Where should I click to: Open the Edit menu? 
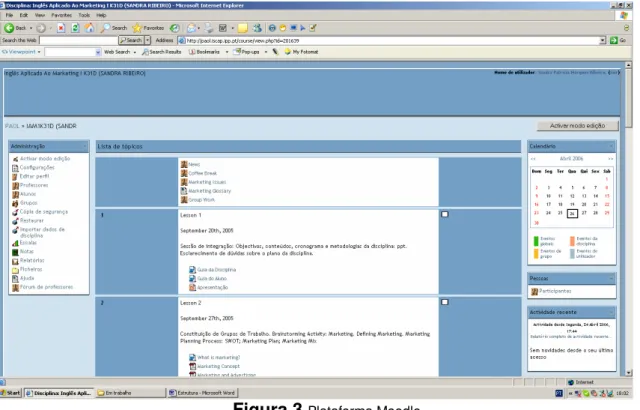coord(24,15)
